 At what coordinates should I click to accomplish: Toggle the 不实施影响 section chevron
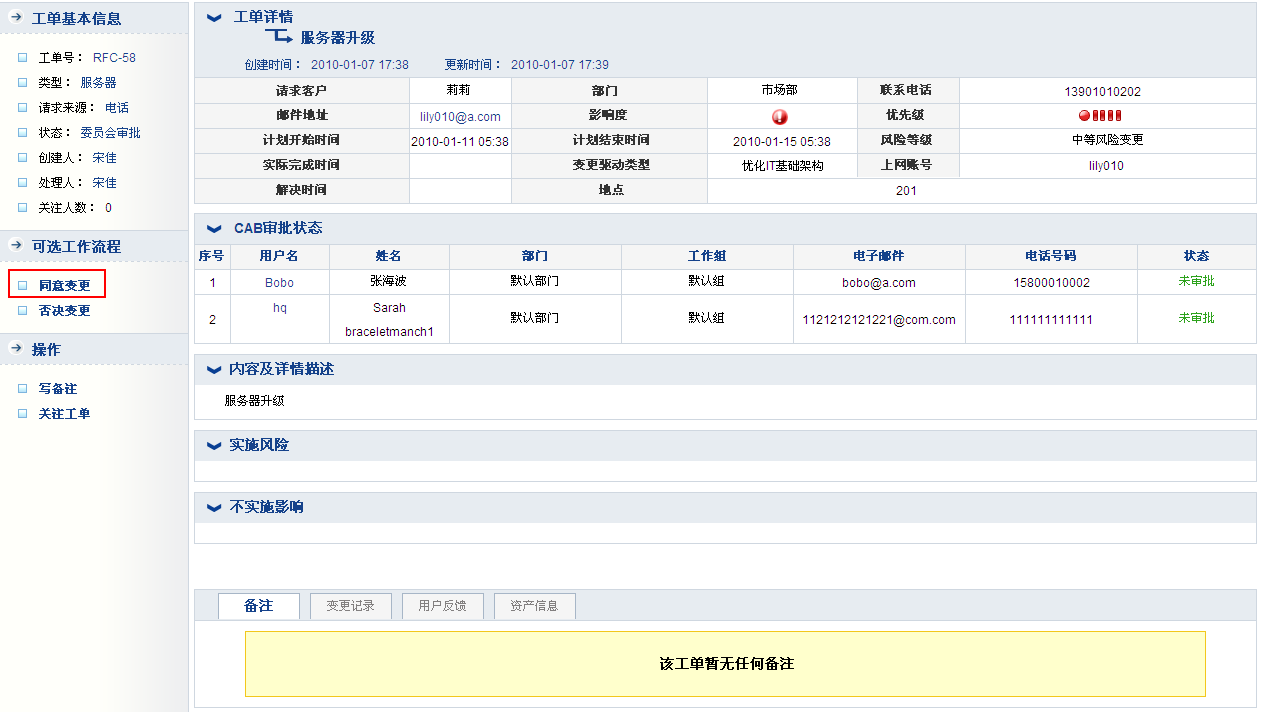point(213,508)
